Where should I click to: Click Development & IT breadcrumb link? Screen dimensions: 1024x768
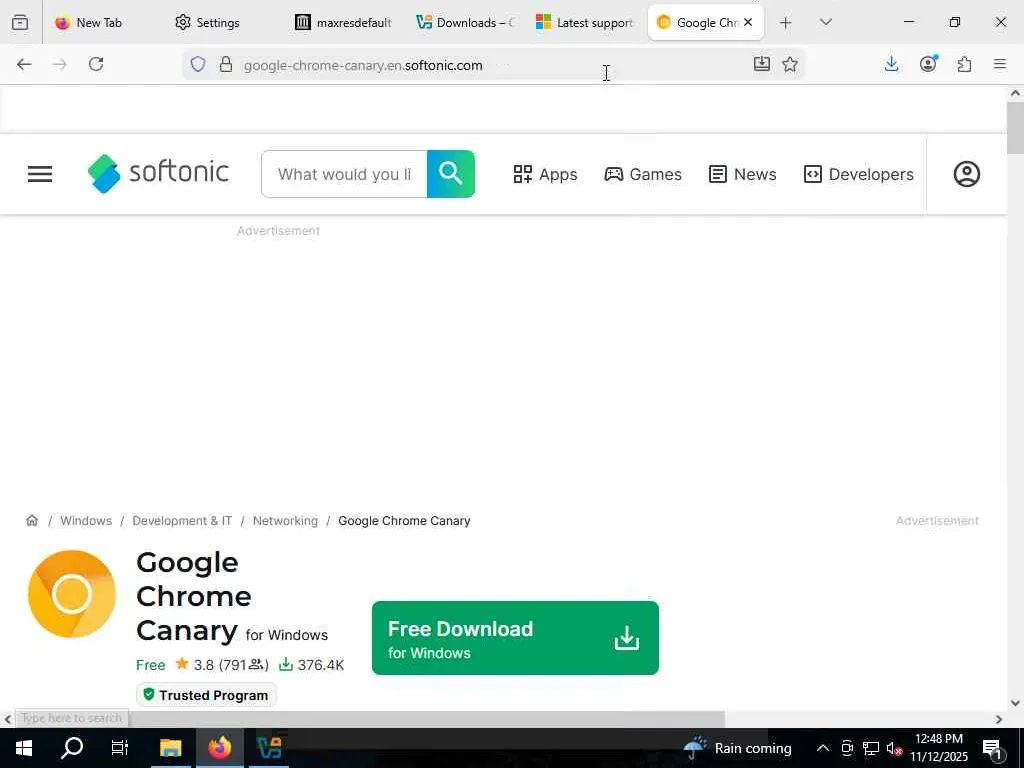[182, 520]
